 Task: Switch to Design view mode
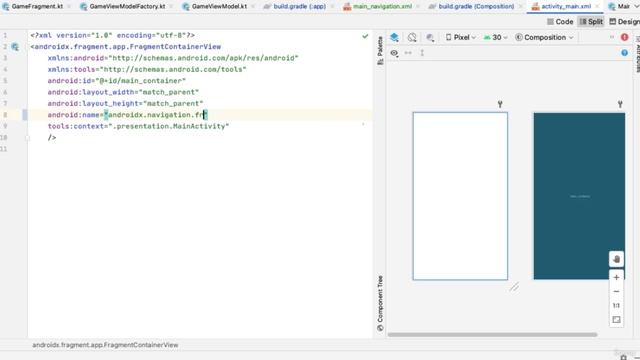click(x=624, y=22)
